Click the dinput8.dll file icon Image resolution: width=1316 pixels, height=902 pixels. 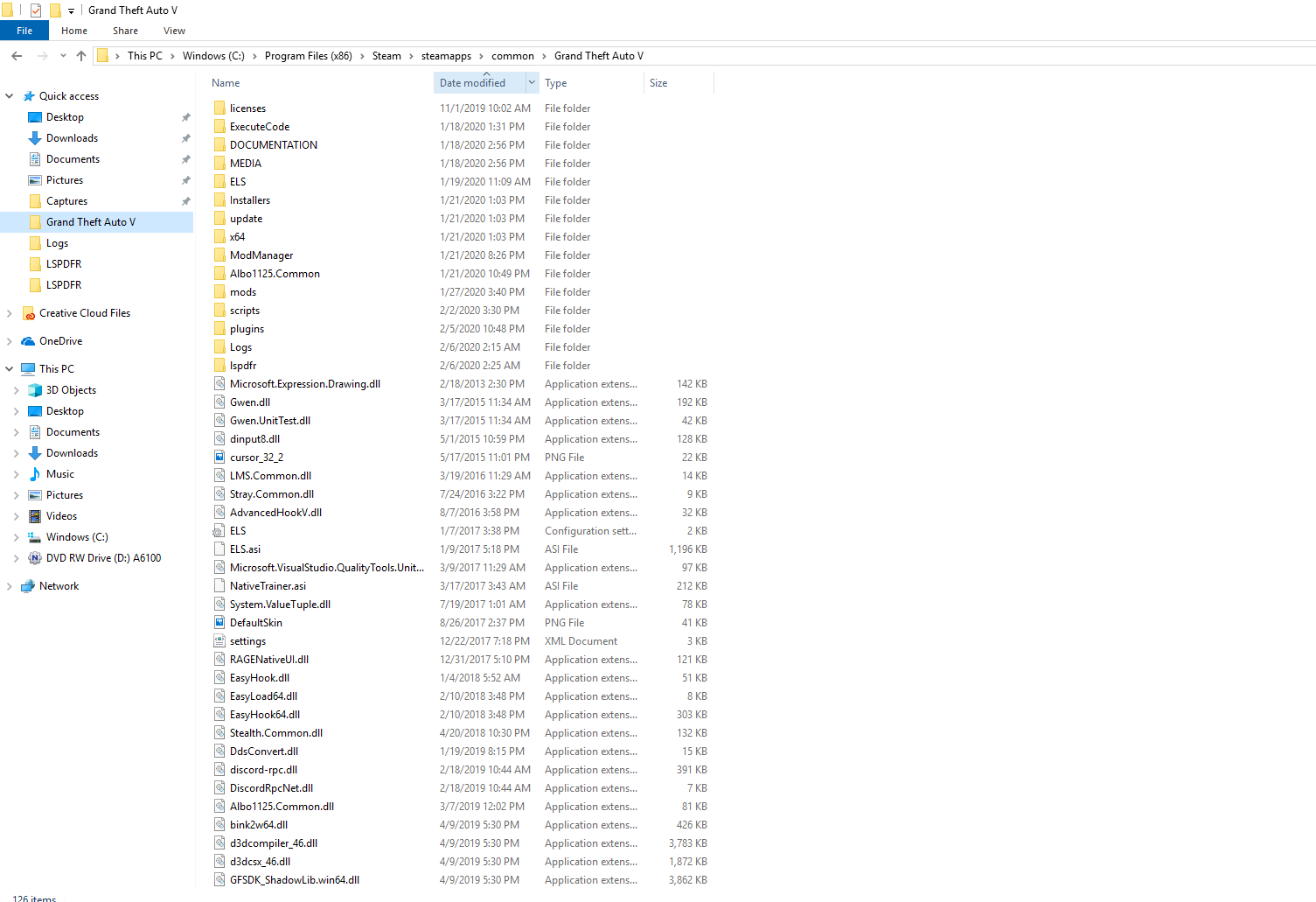[219, 439]
